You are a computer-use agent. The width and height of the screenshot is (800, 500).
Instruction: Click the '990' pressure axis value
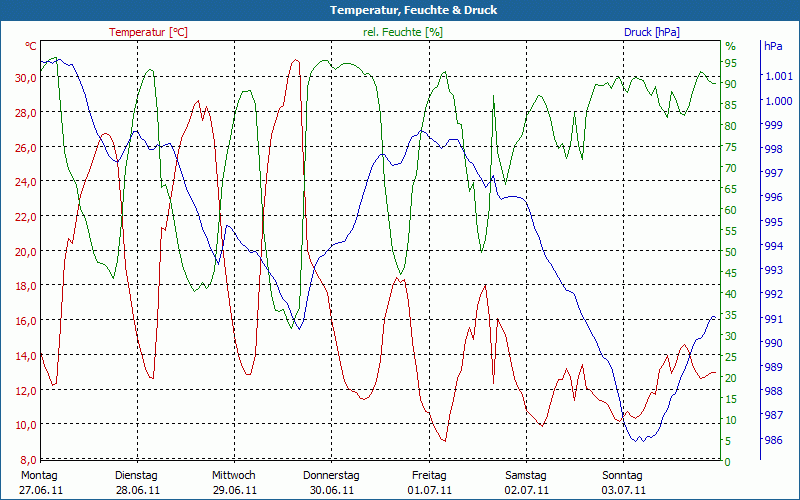tap(773, 343)
